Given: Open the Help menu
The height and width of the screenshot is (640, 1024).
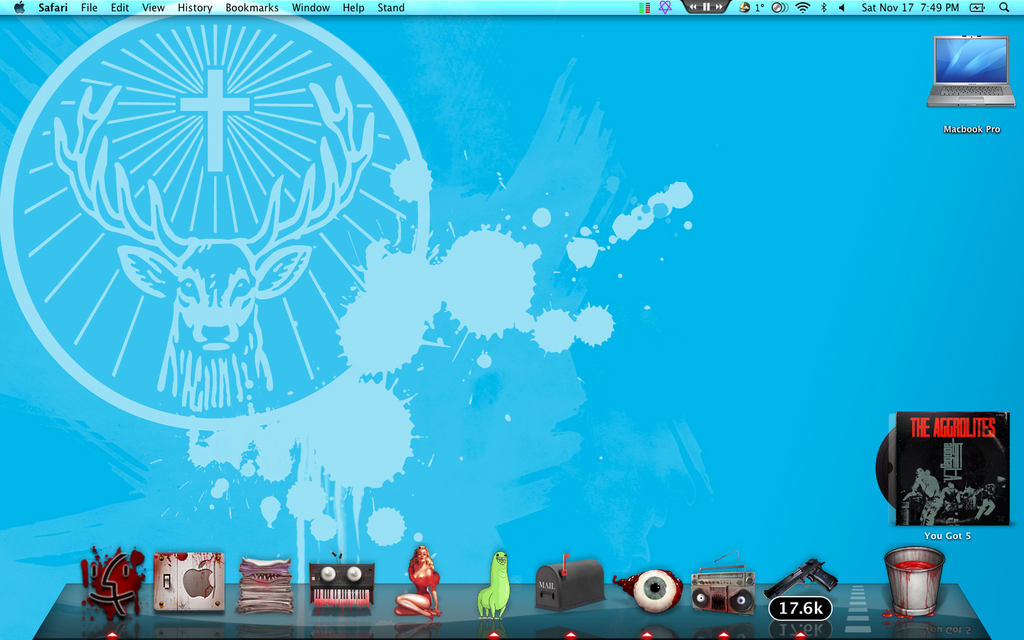Looking at the screenshot, I should pos(353,8).
